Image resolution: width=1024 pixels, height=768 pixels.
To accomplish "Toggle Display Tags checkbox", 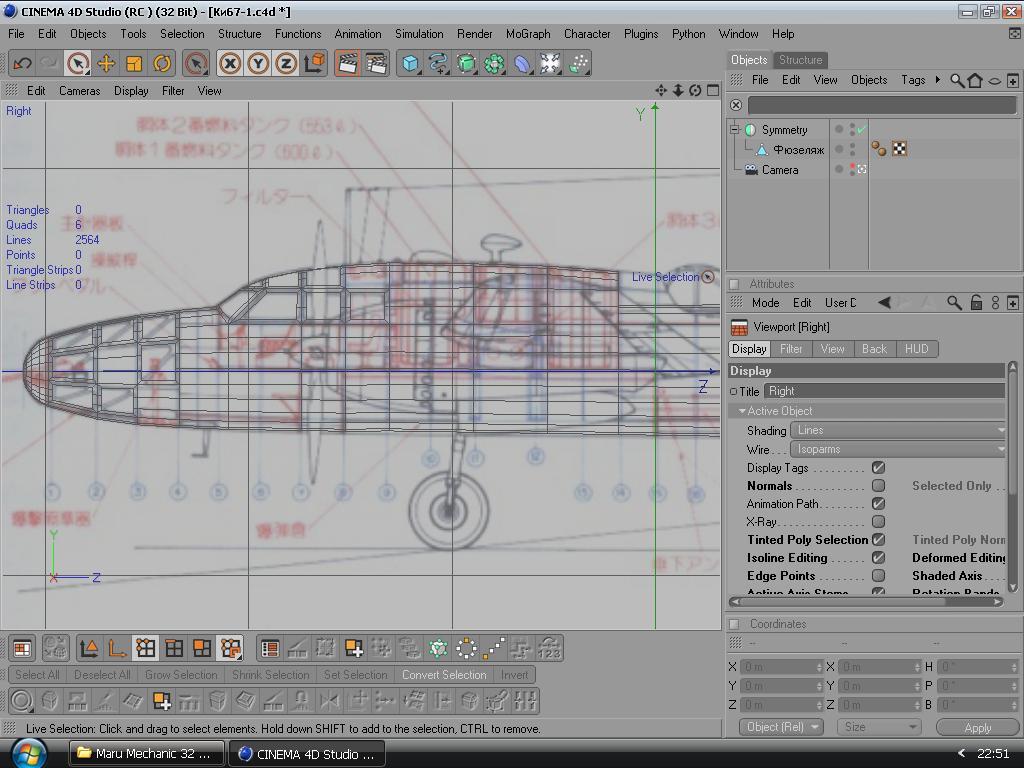I will point(878,468).
